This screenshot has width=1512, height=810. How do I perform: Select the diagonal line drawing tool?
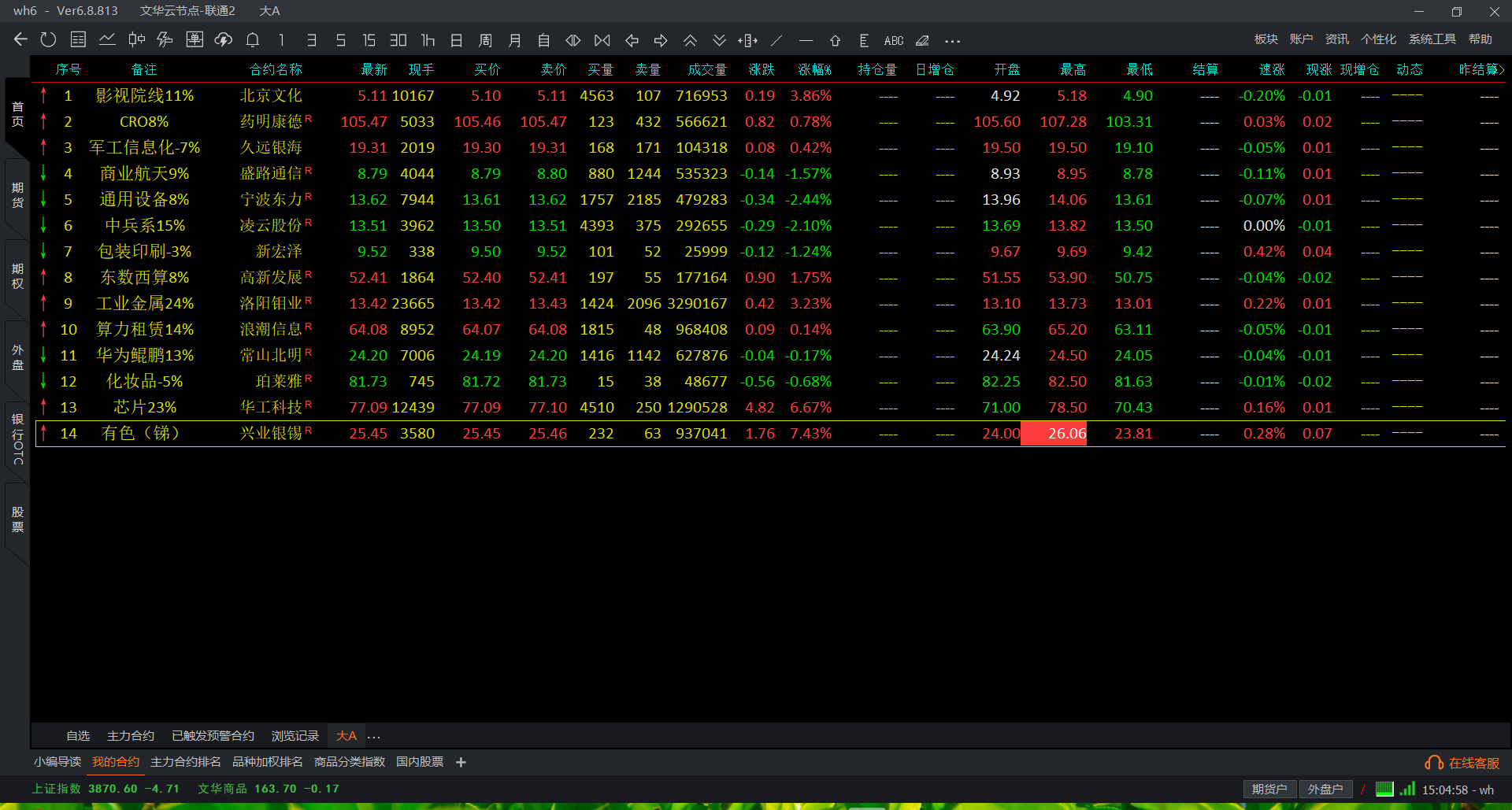[776, 40]
